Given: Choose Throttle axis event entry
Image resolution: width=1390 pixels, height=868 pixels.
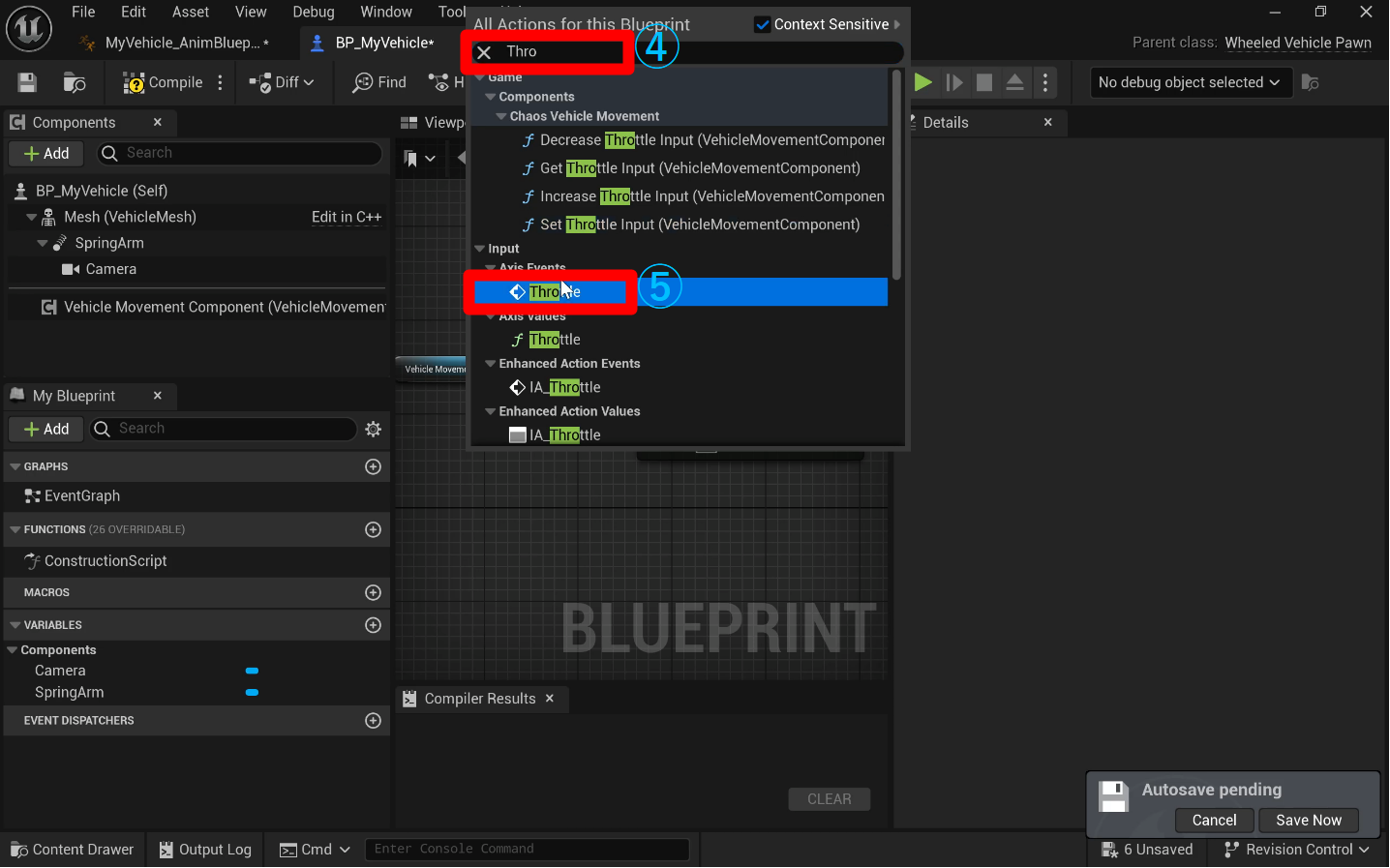Looking at the screenshot, I should pos(680,292).
